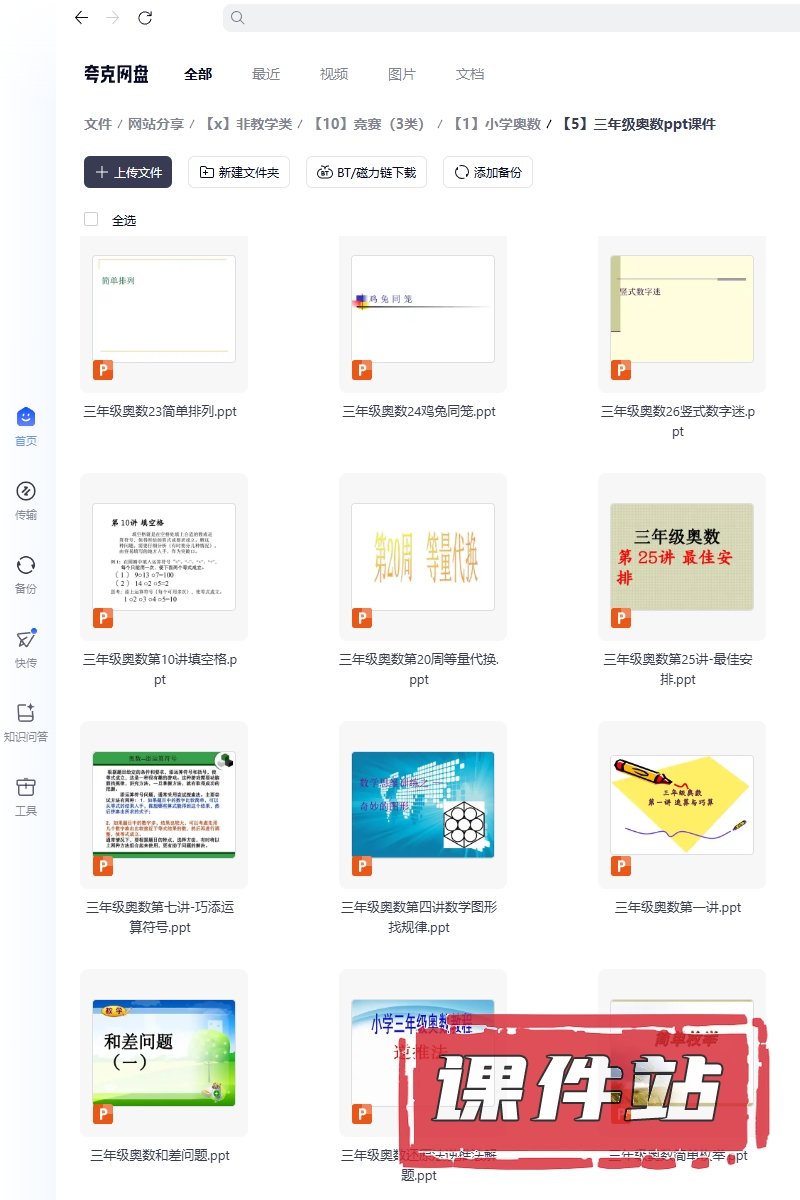Open 备份 backup section in sidebar

[x=26, y=574]
